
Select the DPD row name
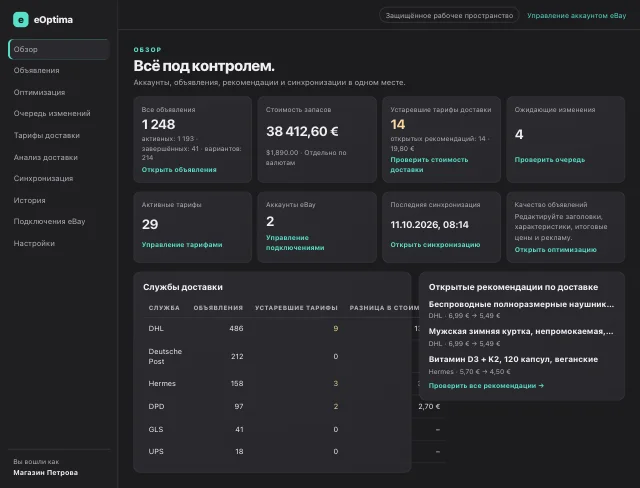coord(156,406)
